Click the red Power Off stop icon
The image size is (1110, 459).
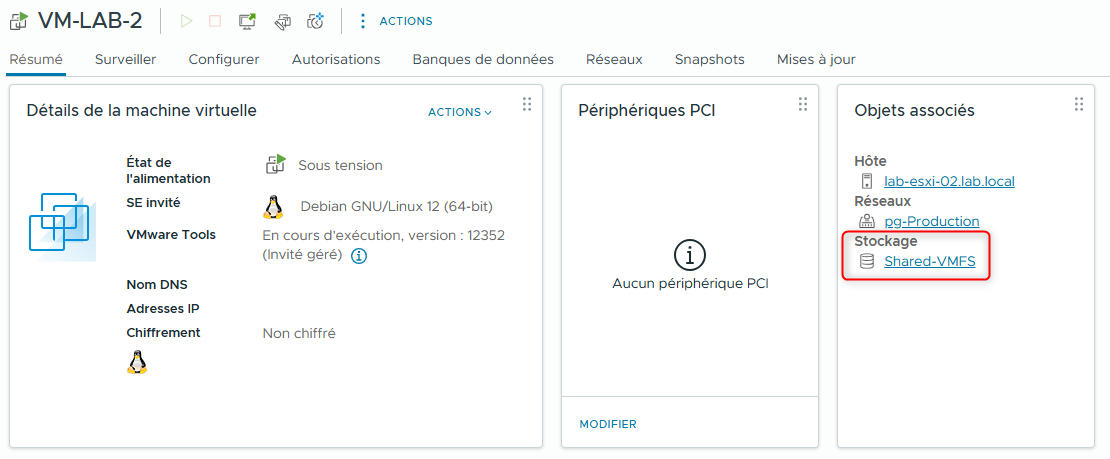pos(215,21)
